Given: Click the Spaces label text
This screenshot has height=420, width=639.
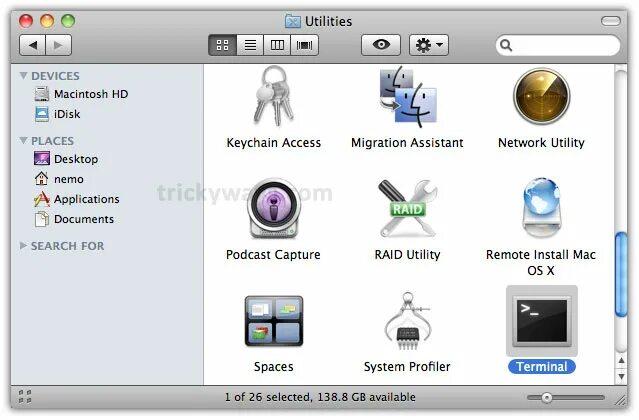Looking at the screenshot, I should (x=273, y=367).
